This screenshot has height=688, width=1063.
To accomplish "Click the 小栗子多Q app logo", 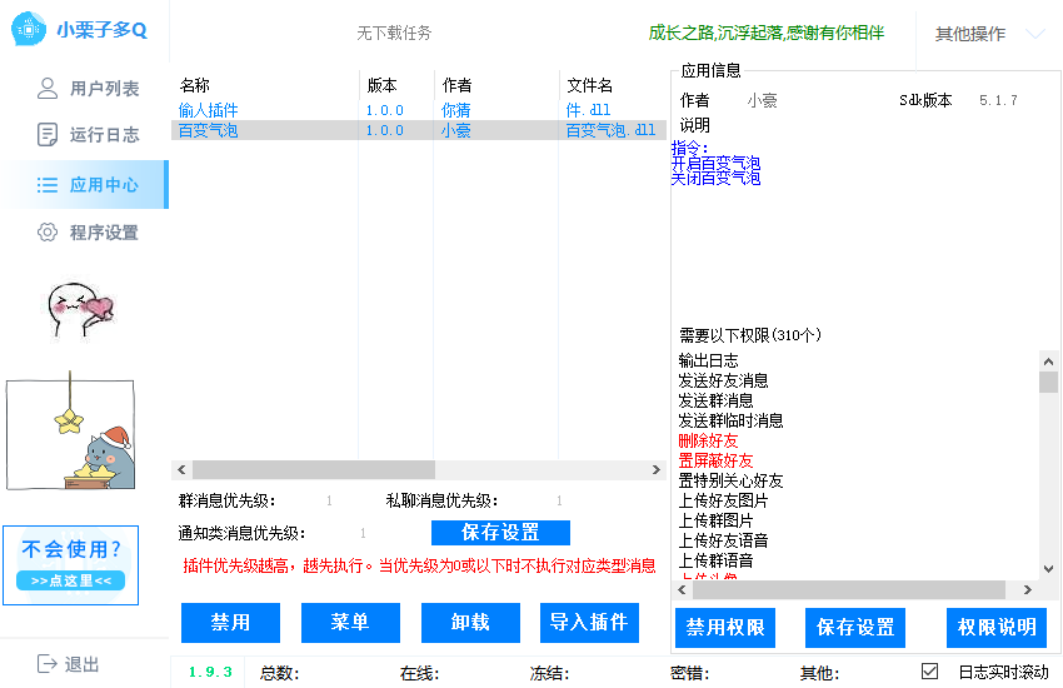I will pyautogui.click(x=27, y=30).
